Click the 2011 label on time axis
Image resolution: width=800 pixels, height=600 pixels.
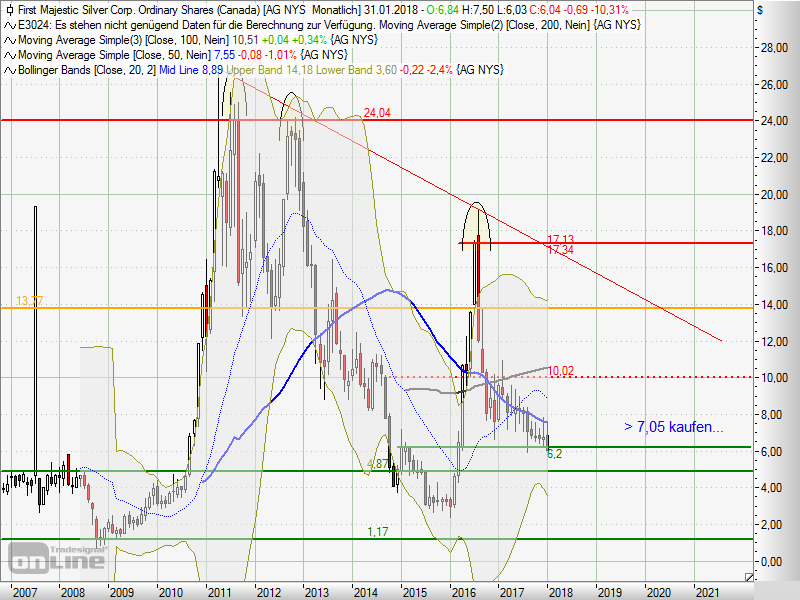pos(219,592)
